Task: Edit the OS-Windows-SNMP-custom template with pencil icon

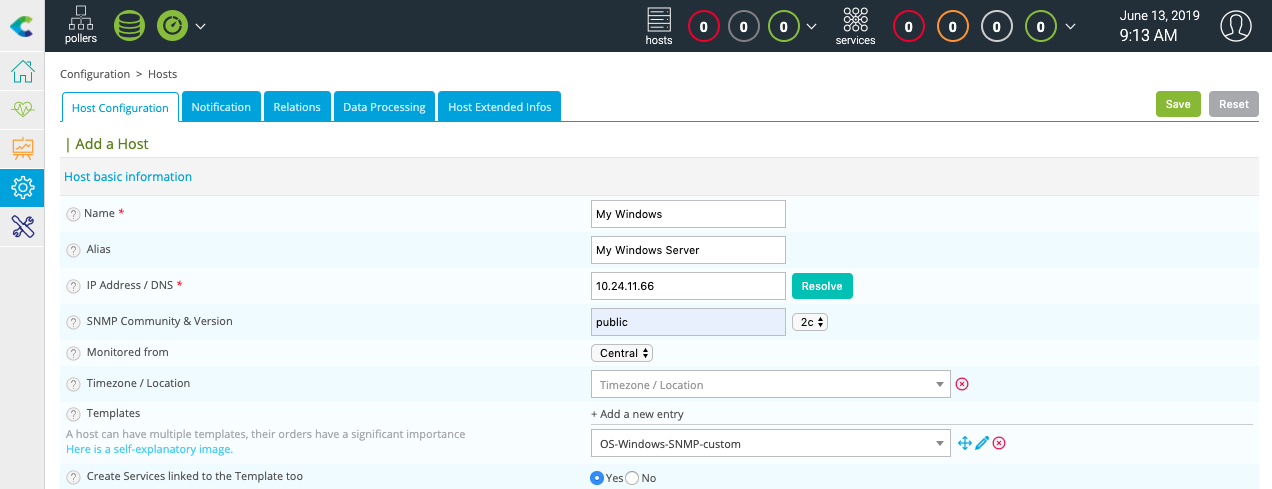Action: [x=981, y=443]
